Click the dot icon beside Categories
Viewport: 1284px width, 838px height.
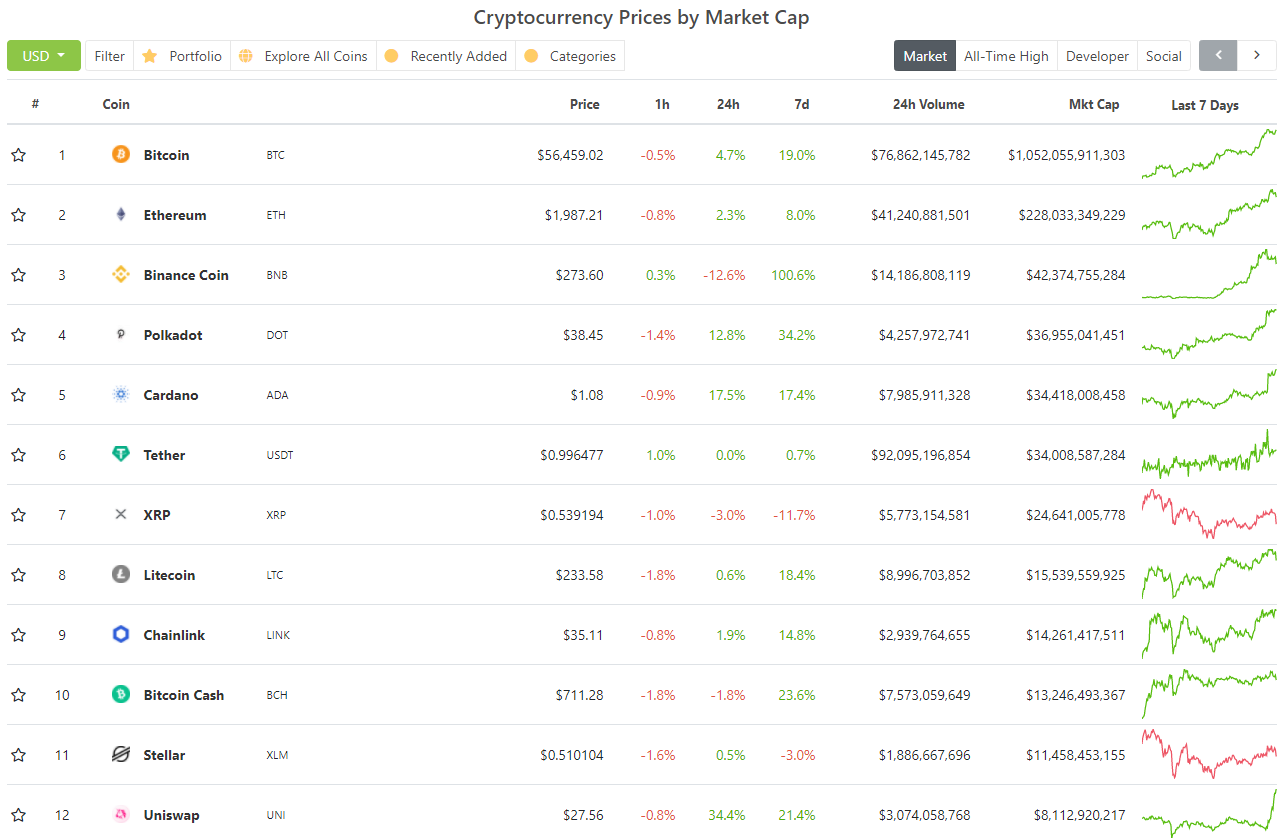pyautogui.click(x=531, y=56)
